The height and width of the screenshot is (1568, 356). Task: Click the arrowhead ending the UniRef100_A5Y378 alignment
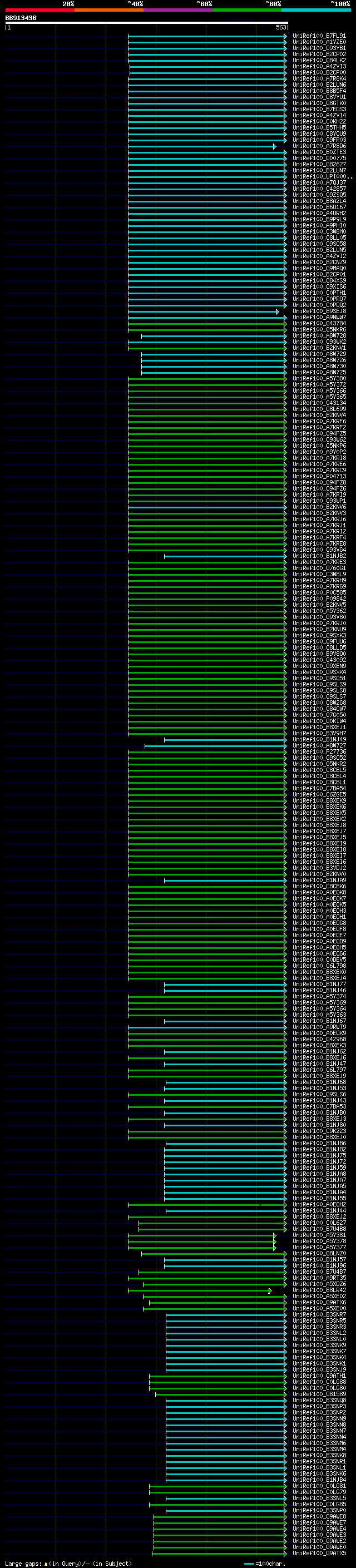pos(274,1241)
